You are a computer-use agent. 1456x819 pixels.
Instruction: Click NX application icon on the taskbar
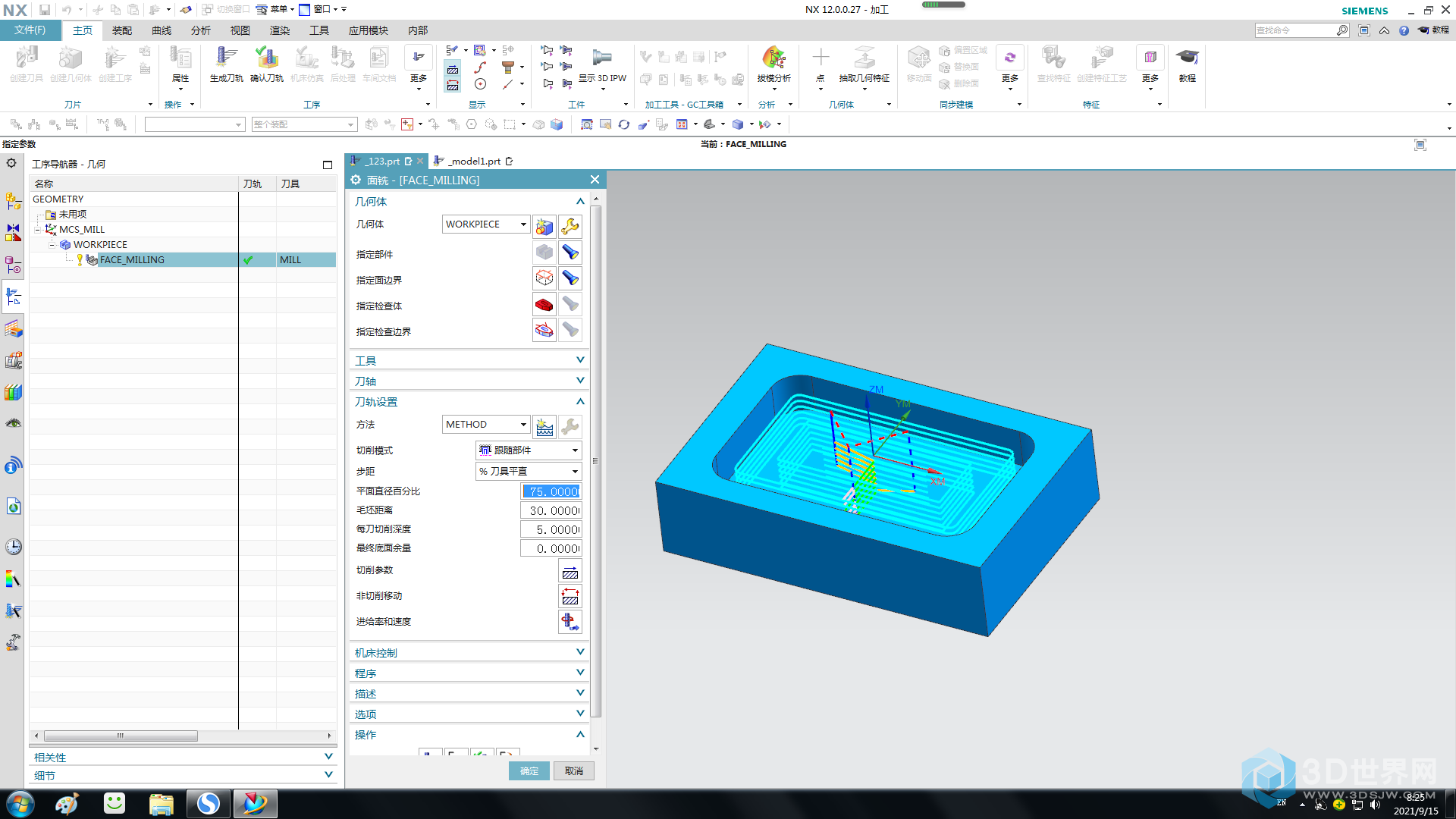pyautogui.click(x=255, y=804)
